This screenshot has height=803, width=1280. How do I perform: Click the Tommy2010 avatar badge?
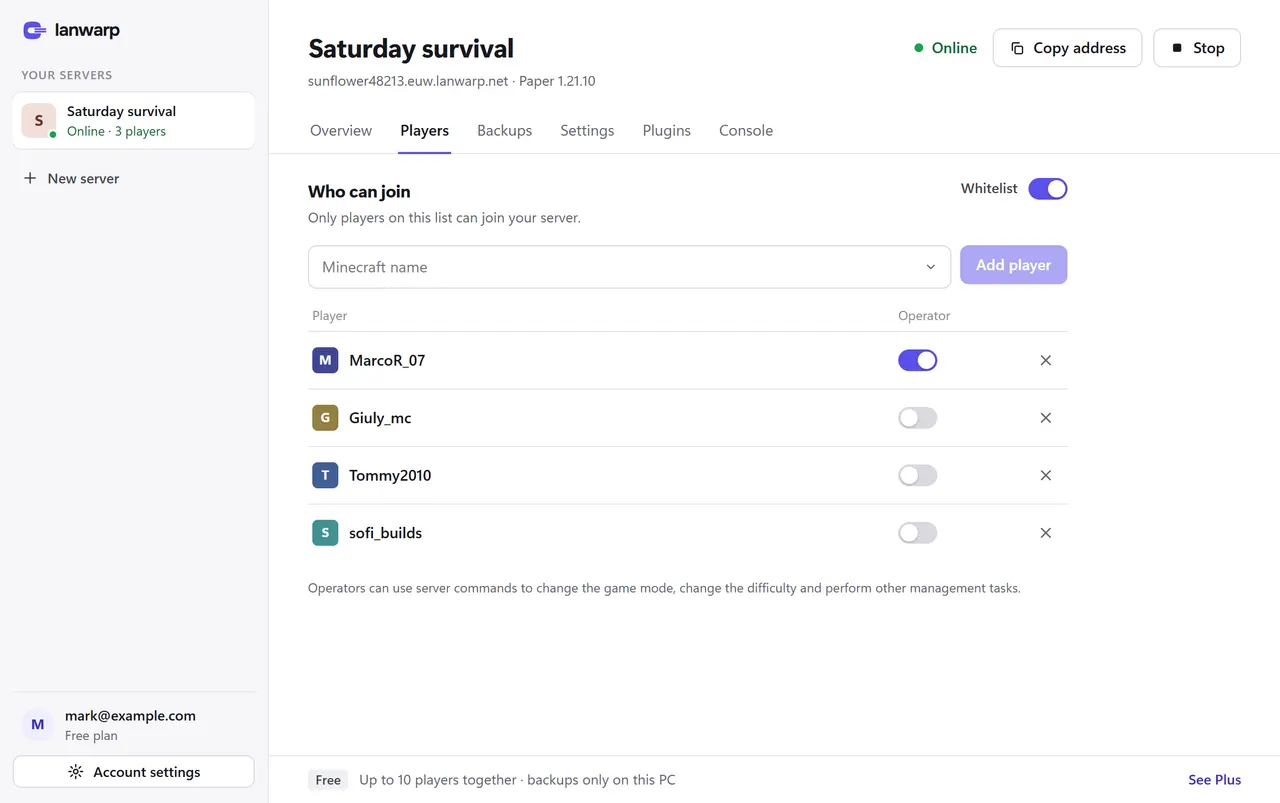tap(325, 475)
